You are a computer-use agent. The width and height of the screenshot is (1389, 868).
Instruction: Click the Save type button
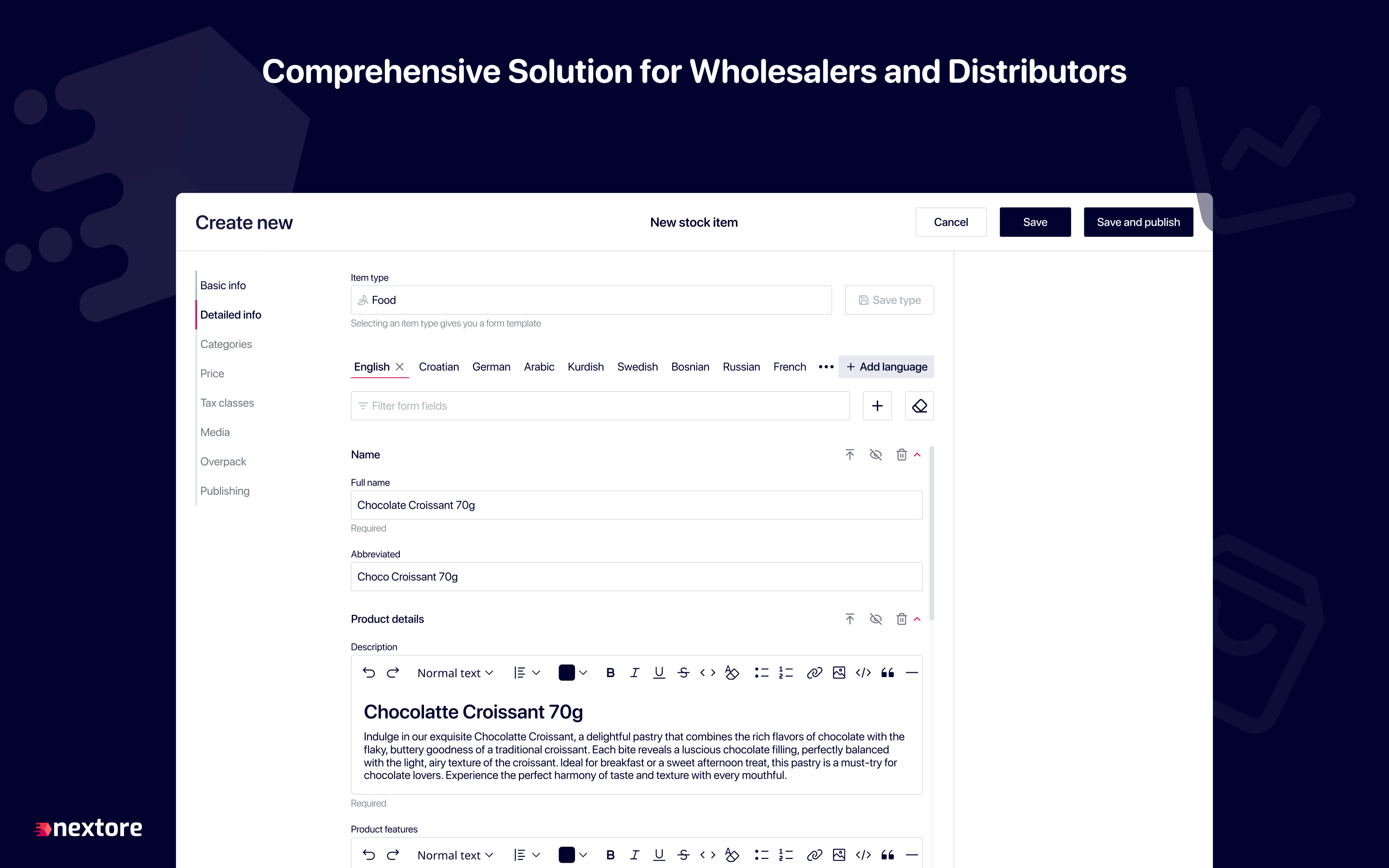click(889, 299)
